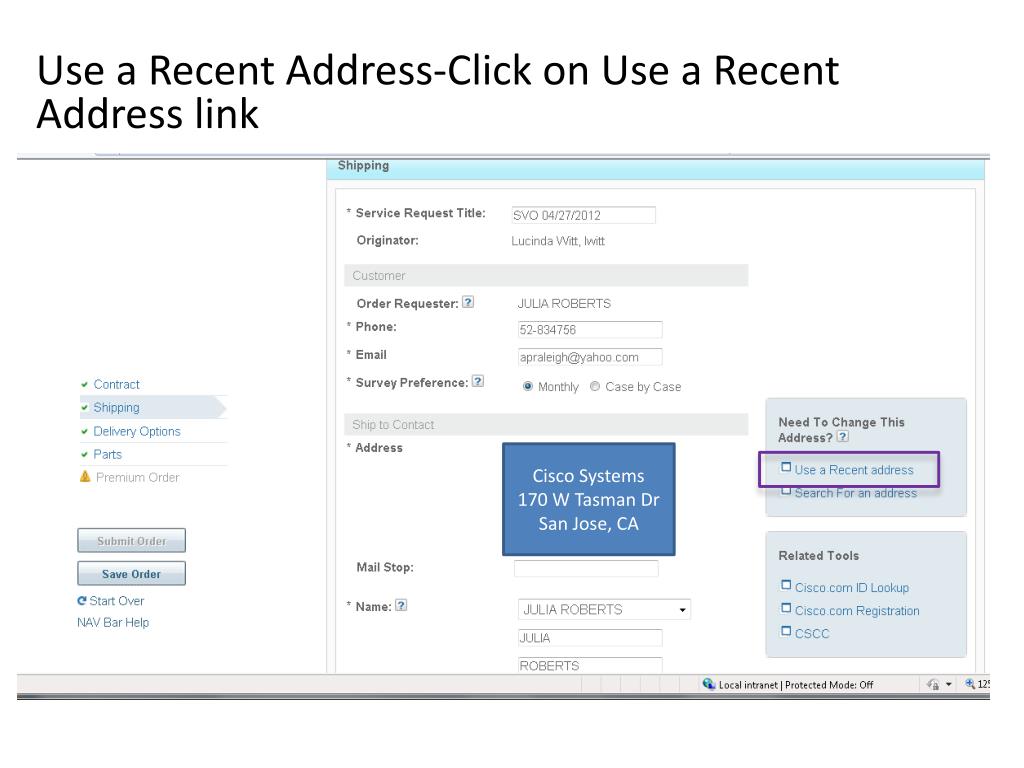This screenshot has height=768, width=1024.
Task: Select the Monthly survey radio button
Action: click(x=528, y=386)
